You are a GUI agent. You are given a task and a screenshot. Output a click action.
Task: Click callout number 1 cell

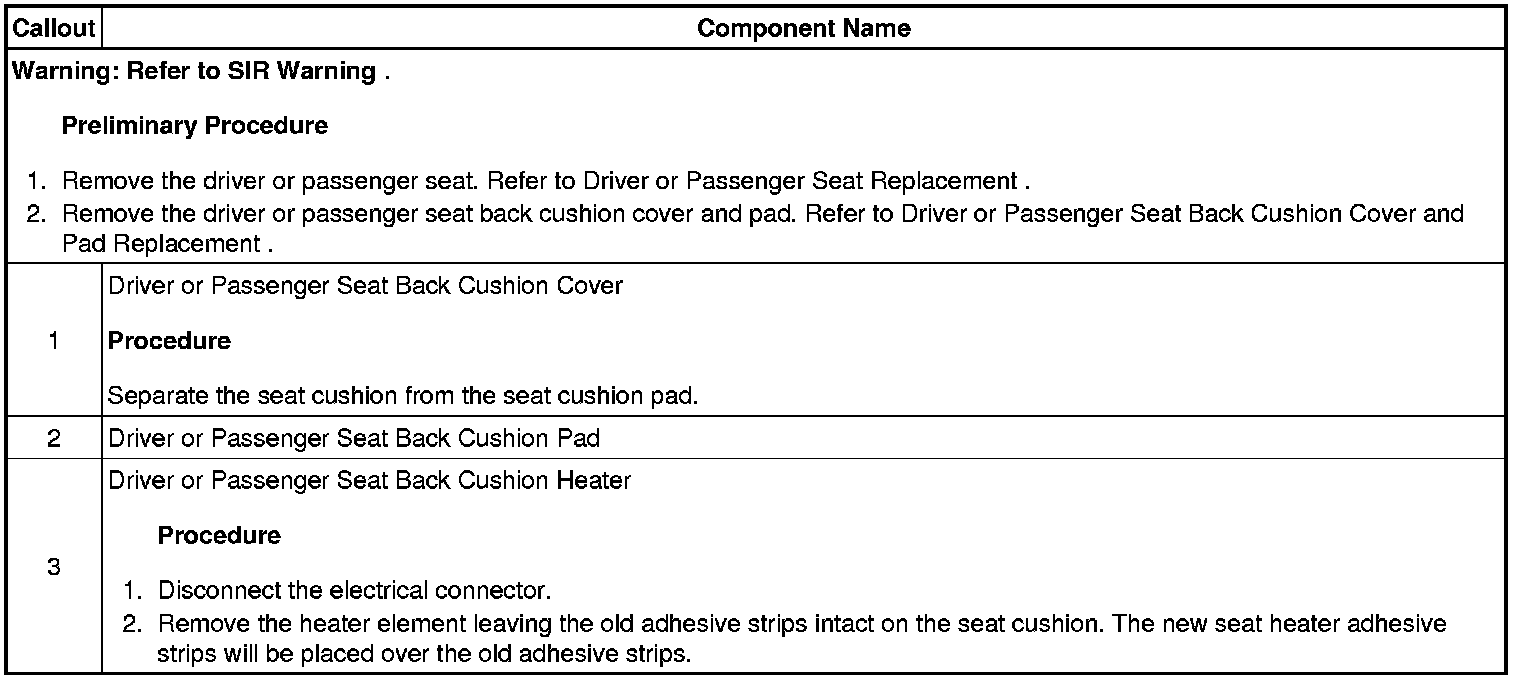[x=53, y=340]
